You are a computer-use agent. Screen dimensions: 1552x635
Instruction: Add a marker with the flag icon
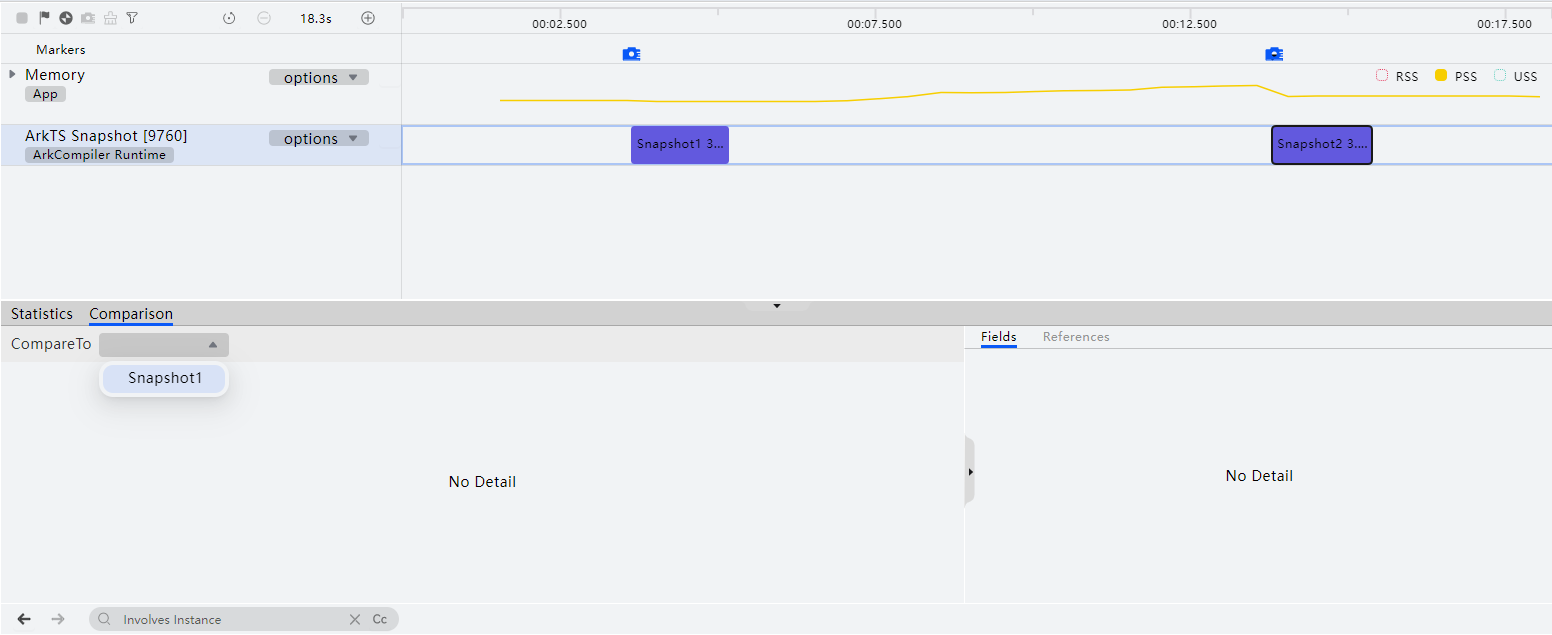[x=44, y=18]
